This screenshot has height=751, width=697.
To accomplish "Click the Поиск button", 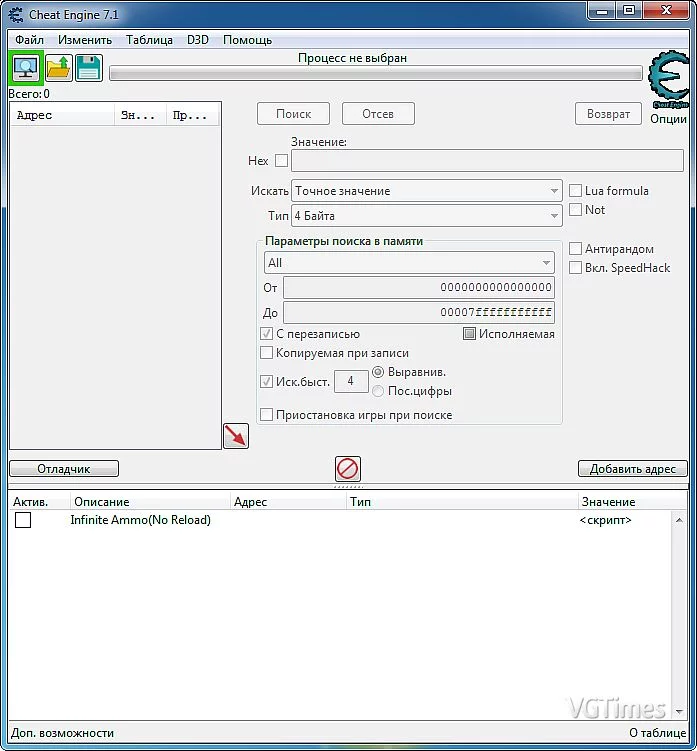I will (293, 114).
